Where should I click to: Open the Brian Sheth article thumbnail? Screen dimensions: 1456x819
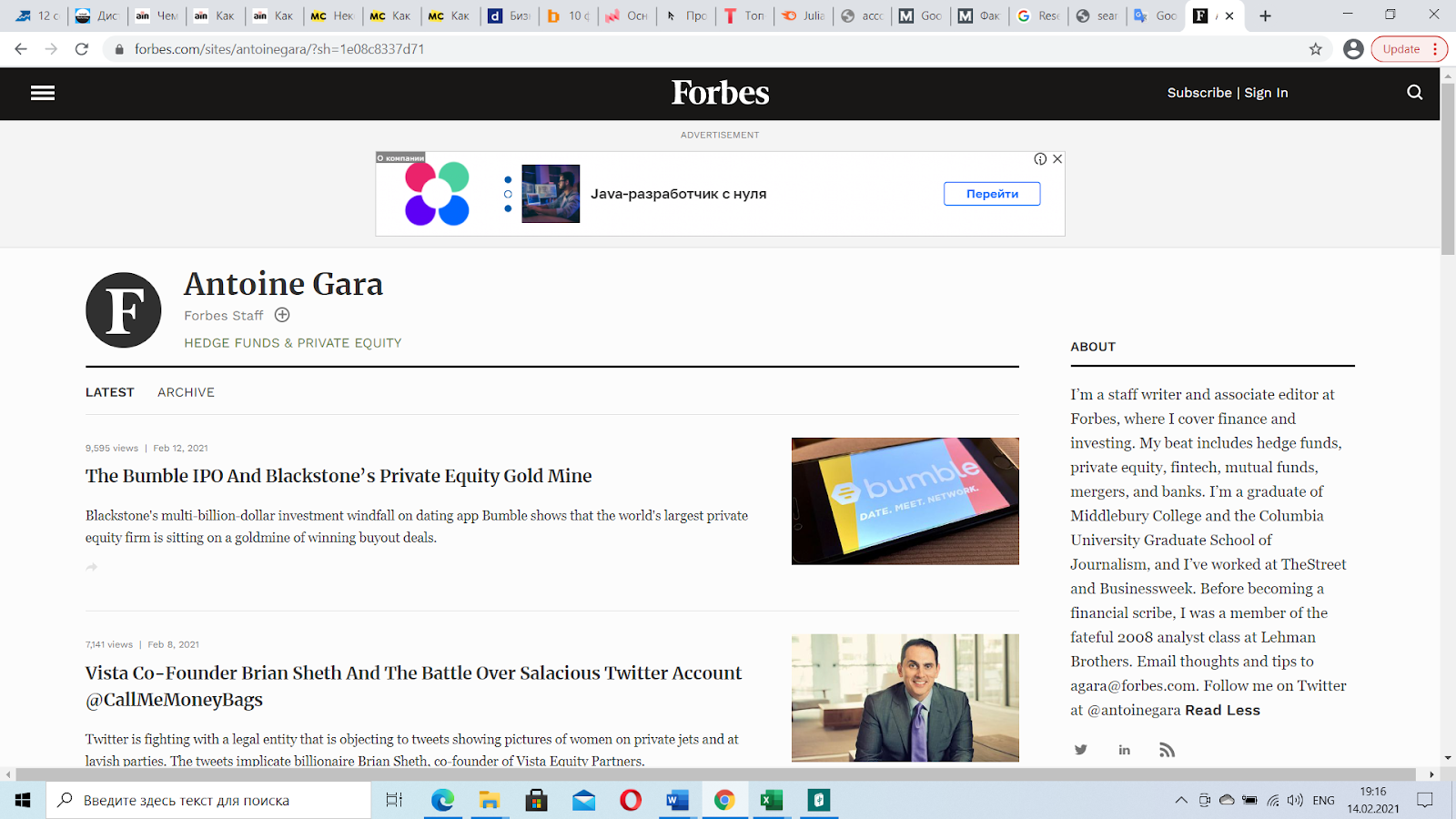point(905,698)
